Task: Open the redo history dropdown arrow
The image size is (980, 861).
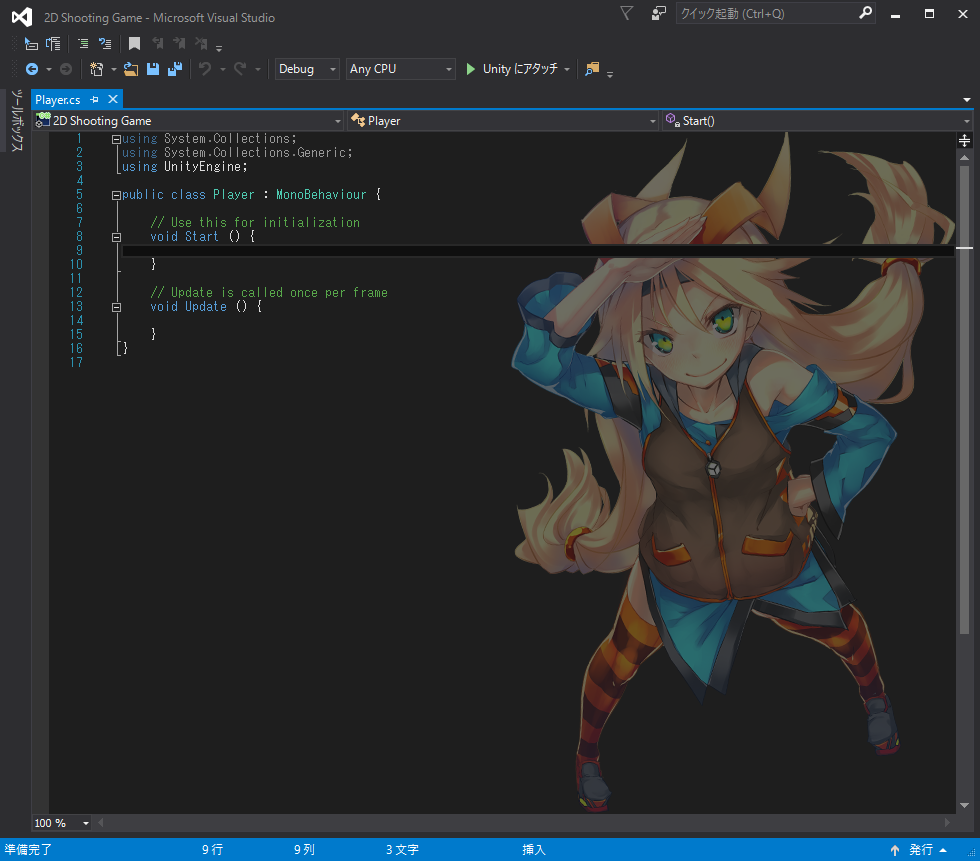Action: tap(258, 69)
